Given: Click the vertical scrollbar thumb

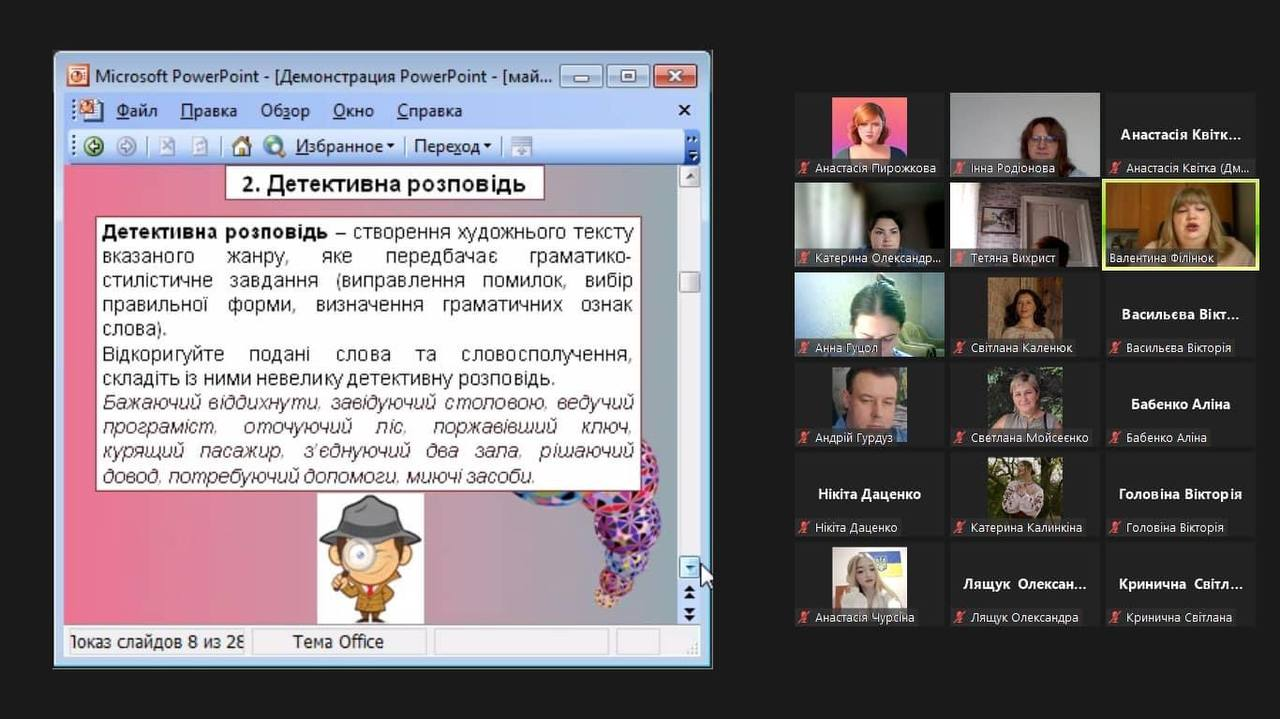Looking at the screenshot, I should pos(689,282).
